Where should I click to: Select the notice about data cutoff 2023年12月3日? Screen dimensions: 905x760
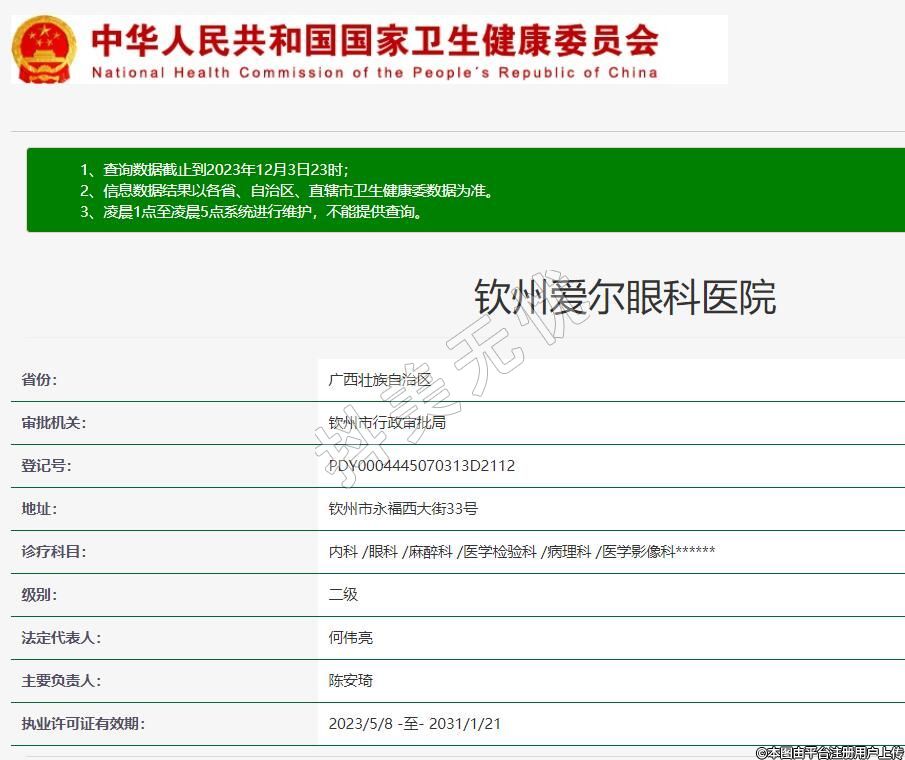point(214,169)
